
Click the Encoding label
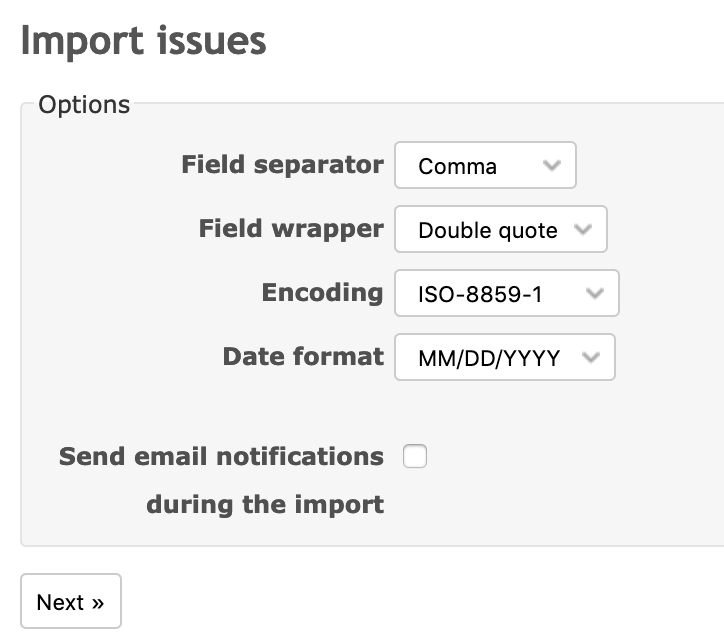tap(322, 293)
